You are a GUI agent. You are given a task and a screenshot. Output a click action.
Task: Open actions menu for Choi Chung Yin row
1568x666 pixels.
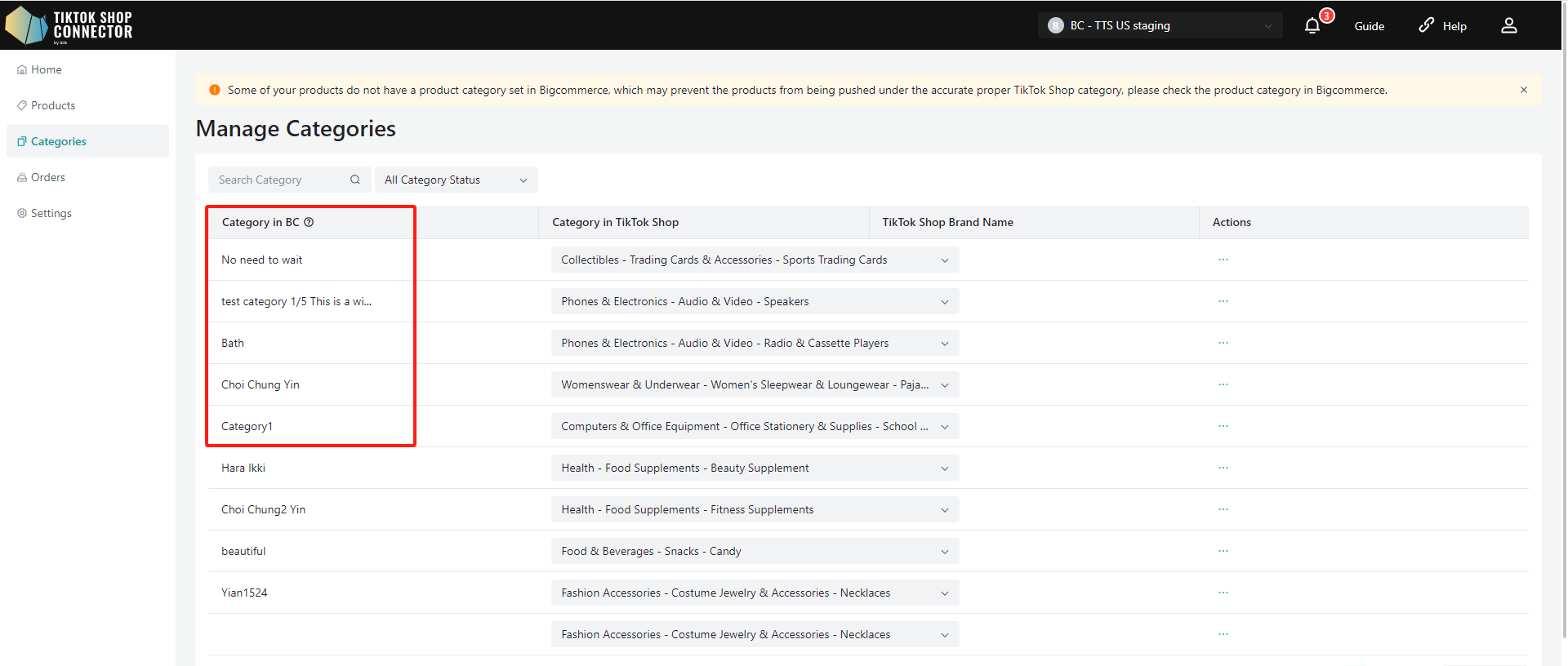(1223, 384)
